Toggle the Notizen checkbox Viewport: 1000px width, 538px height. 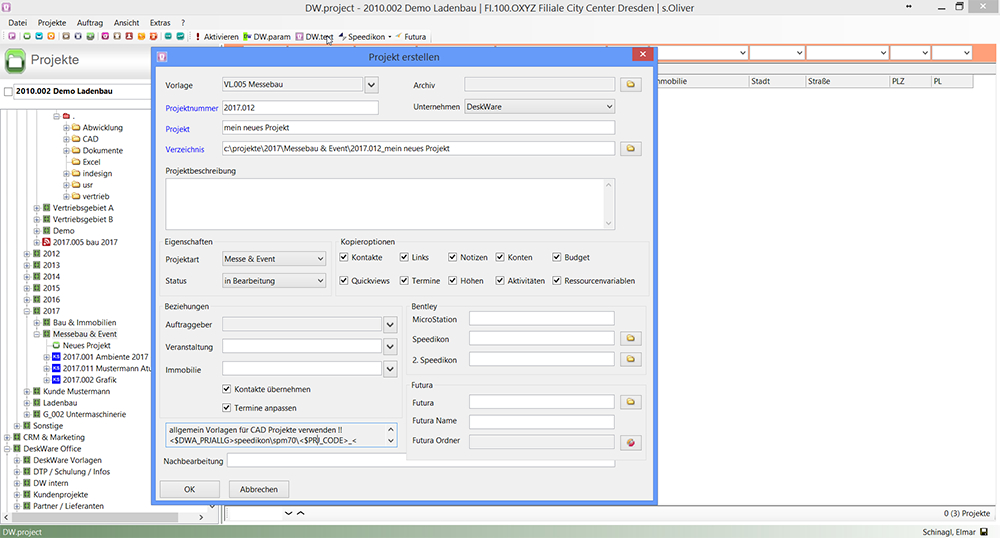pos(453,257)
